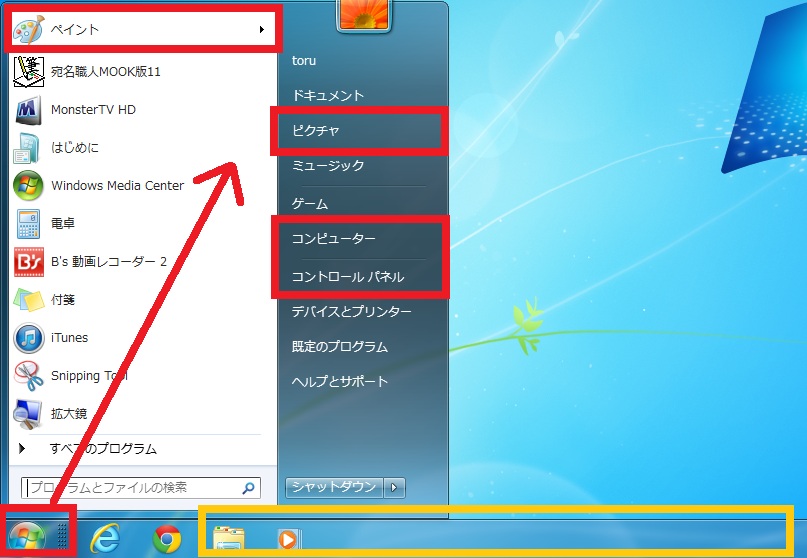The height and width of the screenshot is (558, 807).
Task: Click the iTunes text label
Action: 69,338
